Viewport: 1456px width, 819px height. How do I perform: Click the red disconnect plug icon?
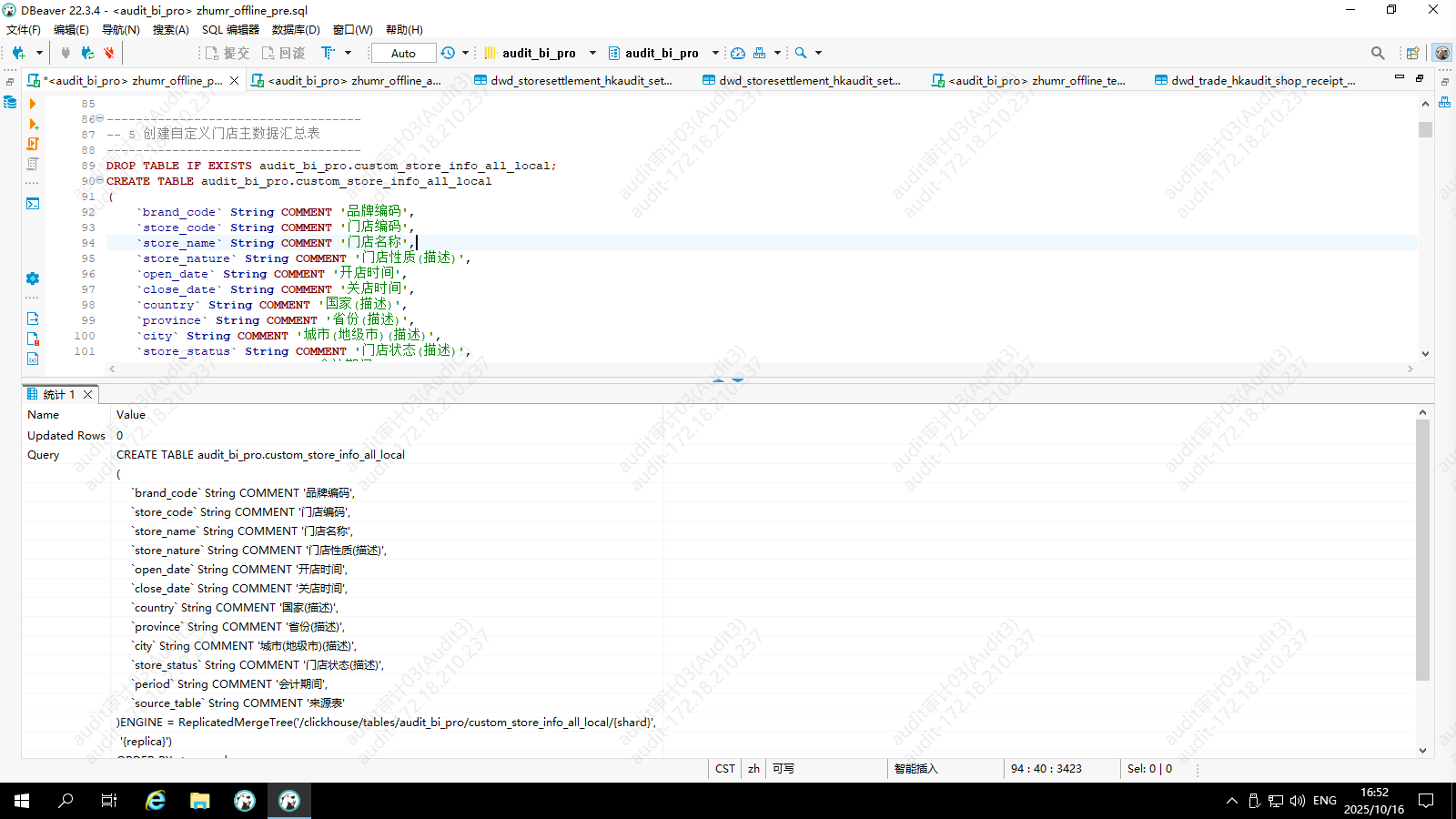tap(109, 53)
